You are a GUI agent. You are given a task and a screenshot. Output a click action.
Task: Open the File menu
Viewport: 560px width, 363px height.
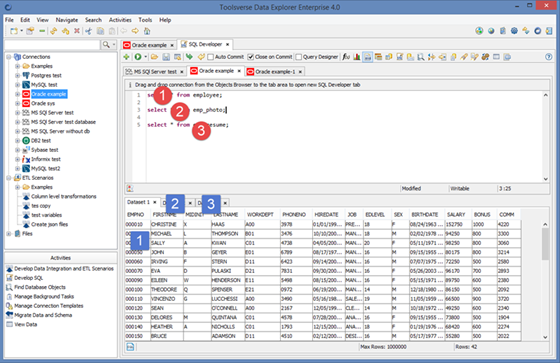[x=10, y=20]
